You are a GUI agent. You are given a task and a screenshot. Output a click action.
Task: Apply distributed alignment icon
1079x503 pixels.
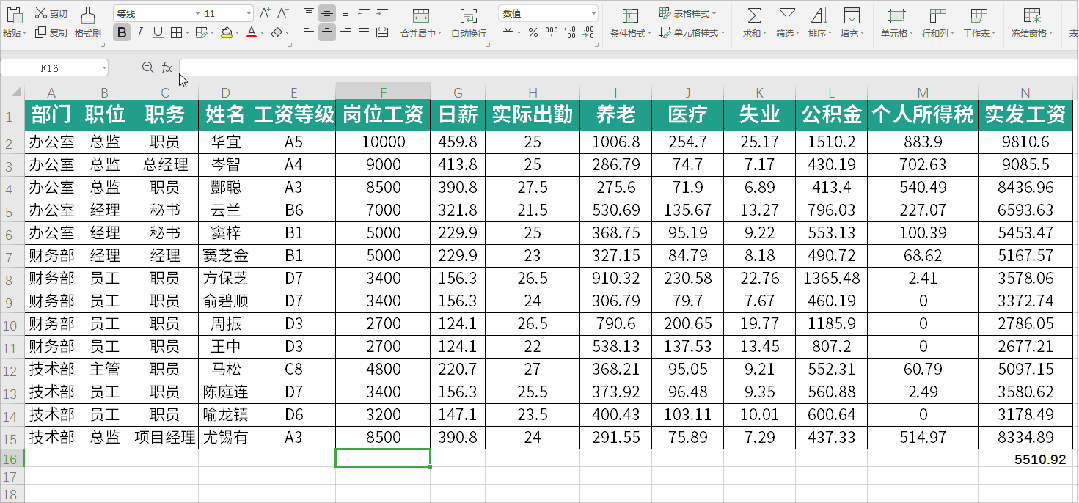(382, 32)
